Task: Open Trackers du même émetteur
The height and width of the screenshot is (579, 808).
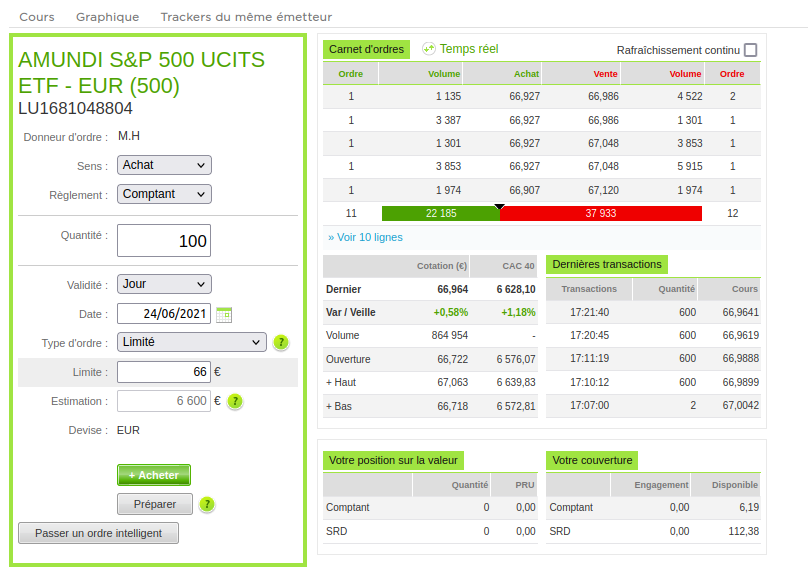Action: coord(243,16)
